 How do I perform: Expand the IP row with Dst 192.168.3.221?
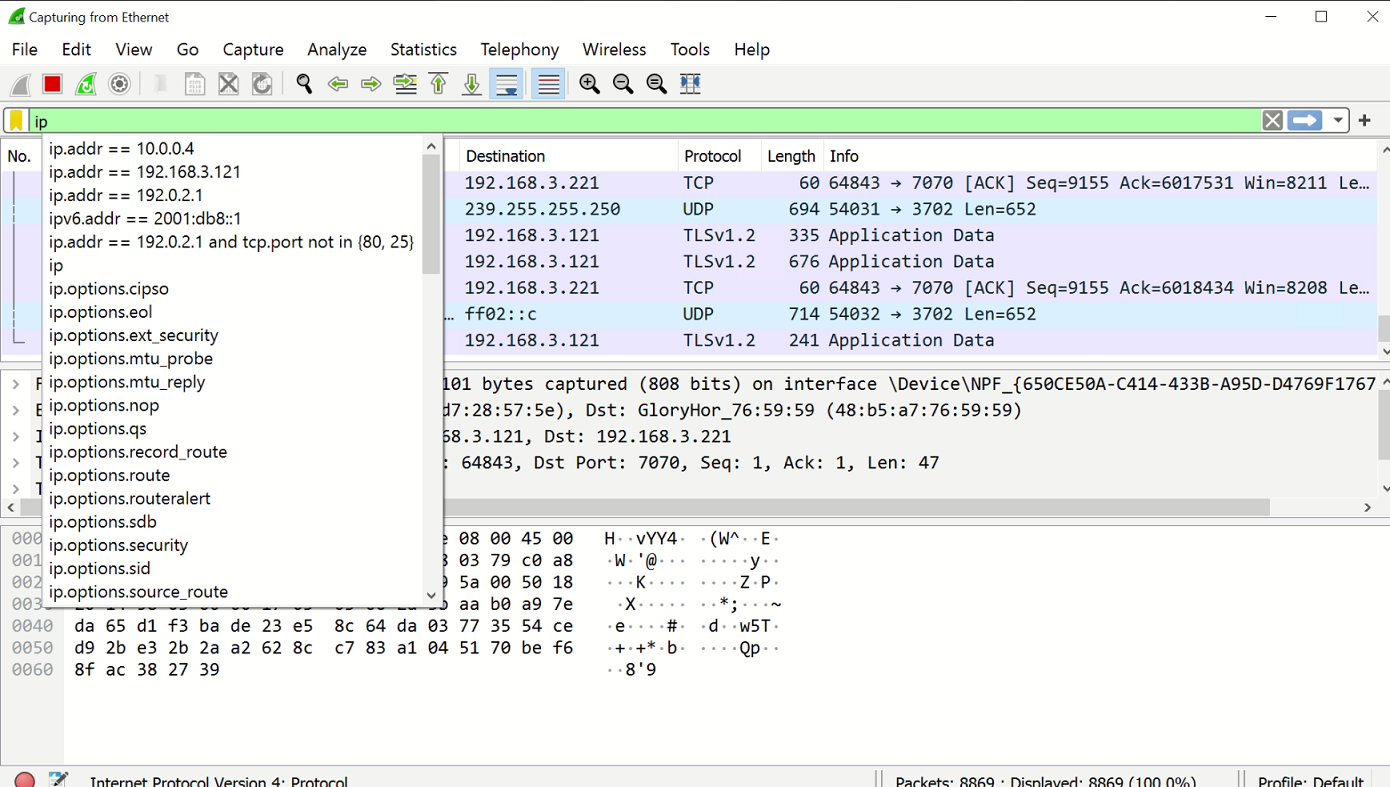tap(16, 436)
